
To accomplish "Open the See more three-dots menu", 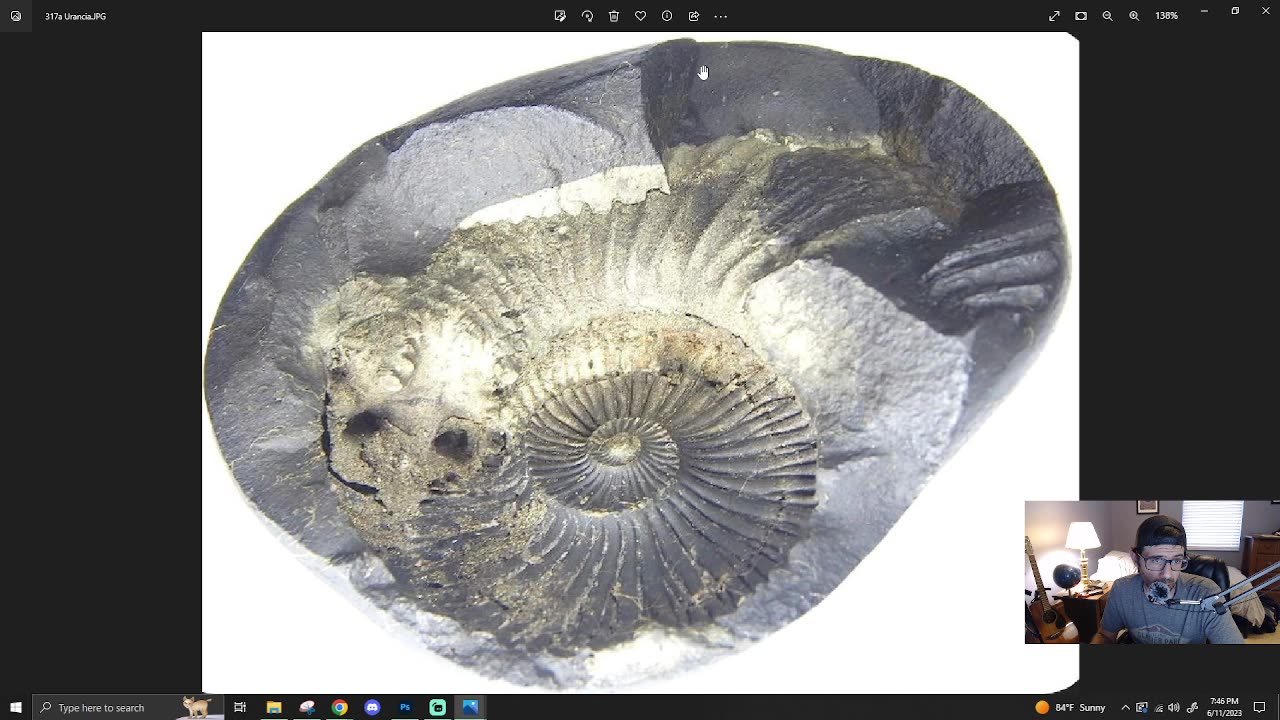I will 720,16.
